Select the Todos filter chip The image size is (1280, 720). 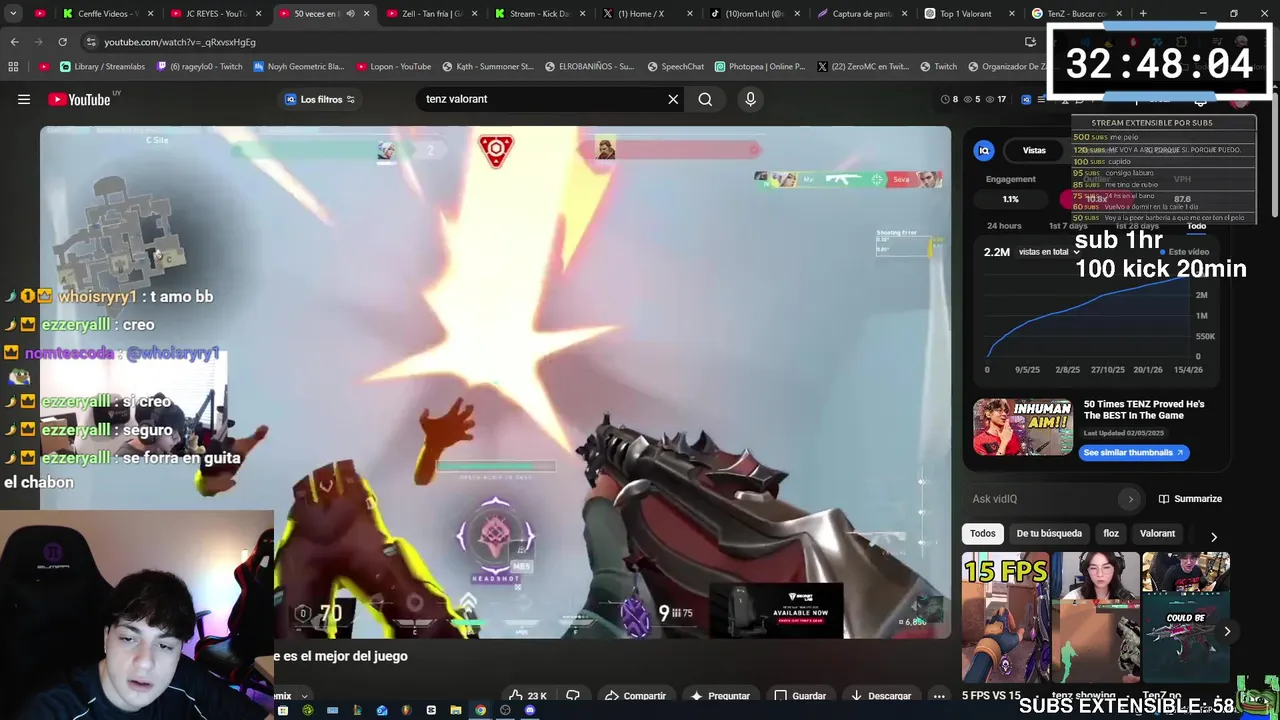point(983,533)
